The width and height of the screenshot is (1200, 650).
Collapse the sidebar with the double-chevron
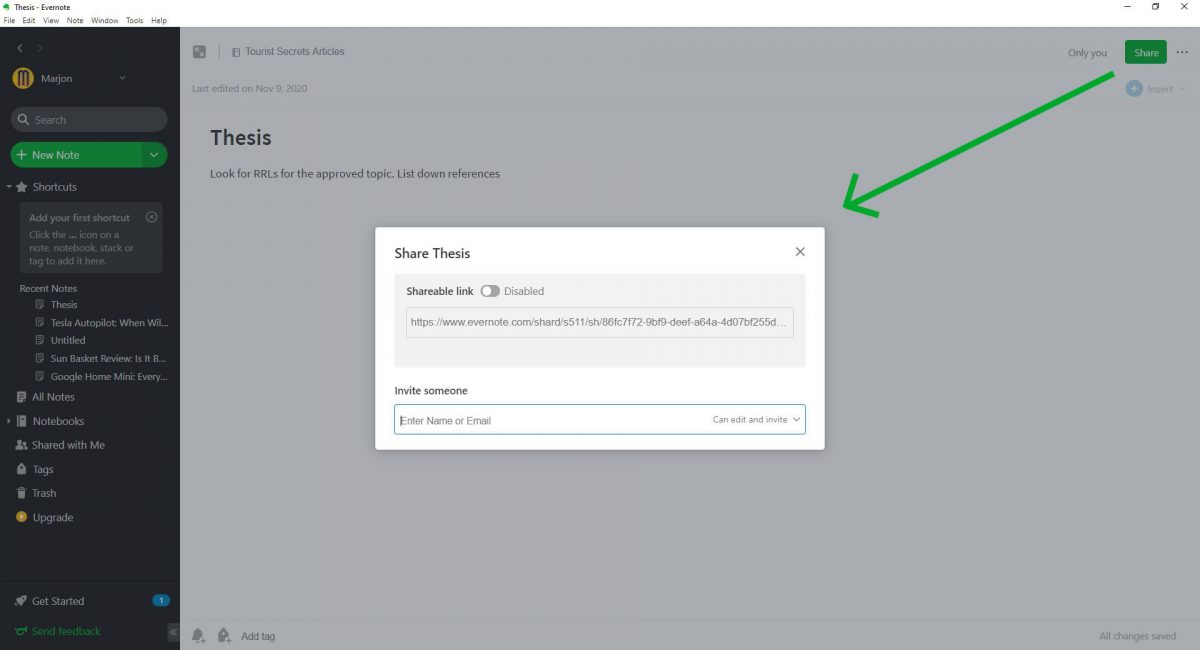point(173,632)
